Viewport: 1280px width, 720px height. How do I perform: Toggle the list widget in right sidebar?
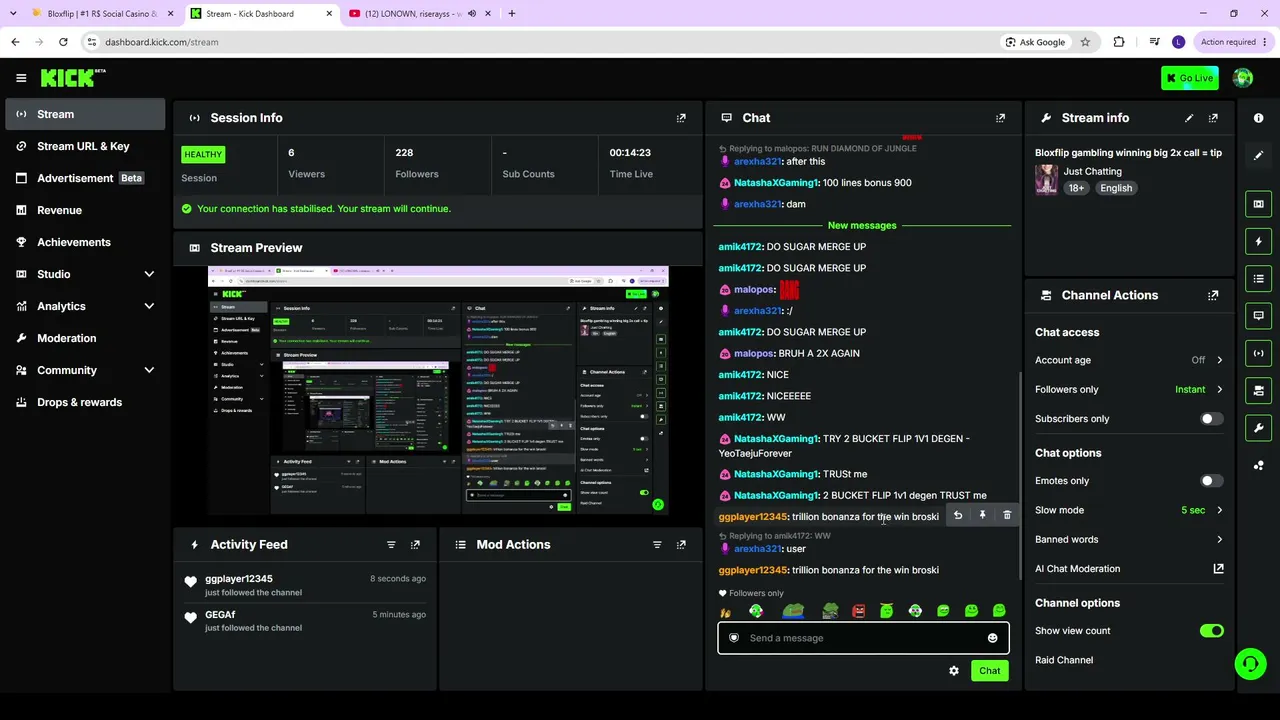point(1258,278)
